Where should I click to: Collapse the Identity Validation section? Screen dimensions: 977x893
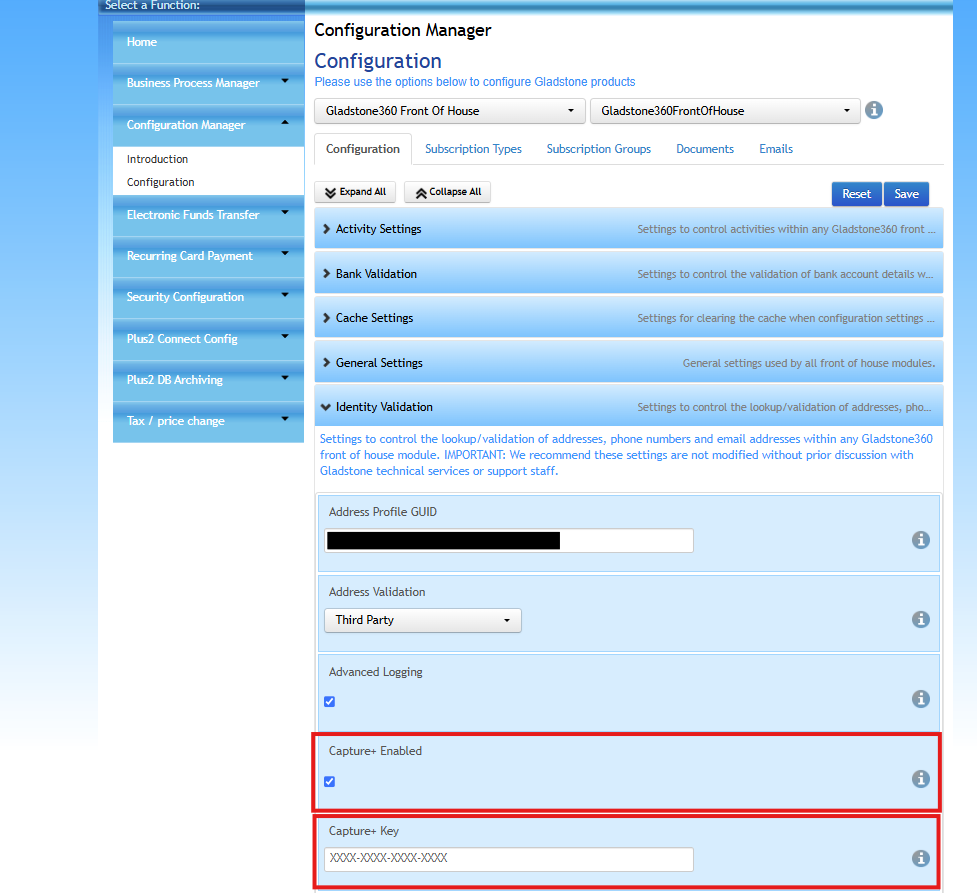[x=628, y=406]
